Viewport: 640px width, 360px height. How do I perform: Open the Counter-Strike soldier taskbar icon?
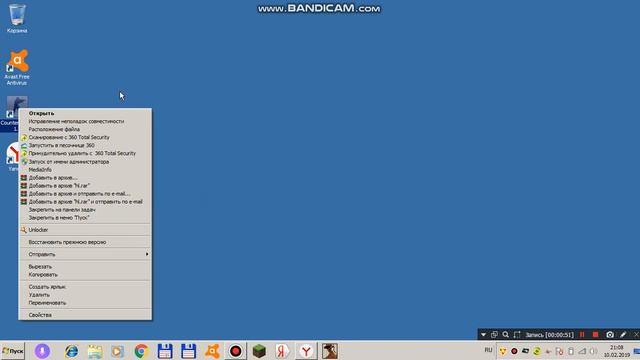click(330, 351)
